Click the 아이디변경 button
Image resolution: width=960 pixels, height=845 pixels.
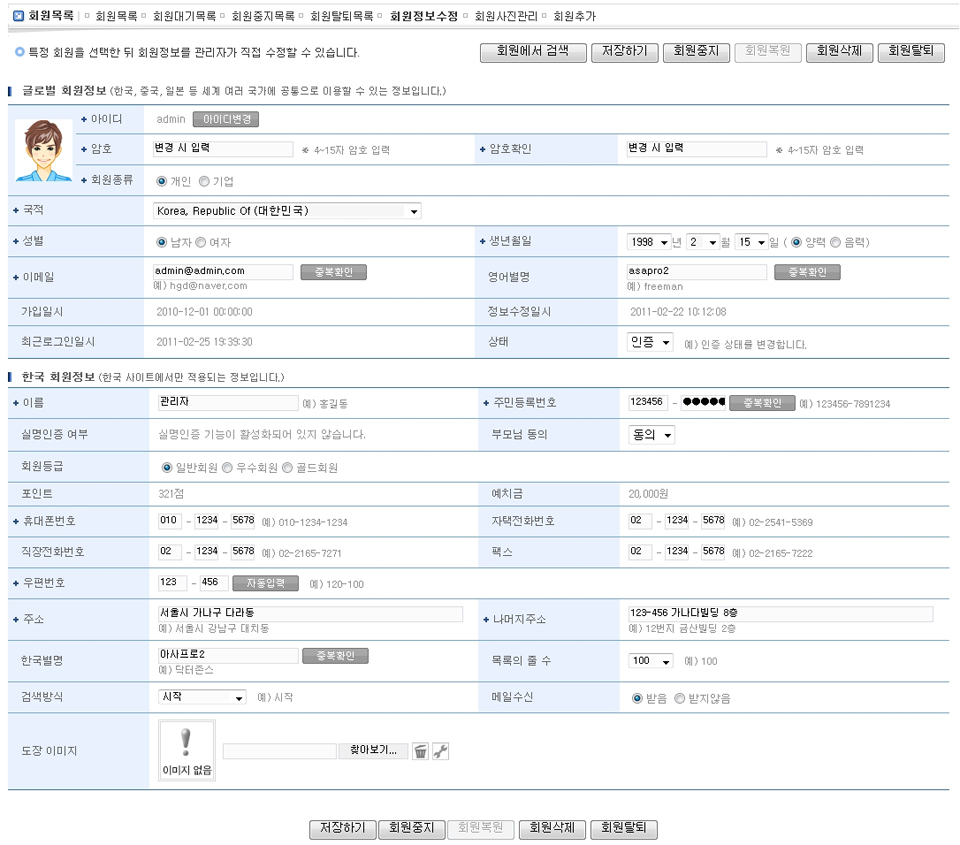tap(226, 120)
